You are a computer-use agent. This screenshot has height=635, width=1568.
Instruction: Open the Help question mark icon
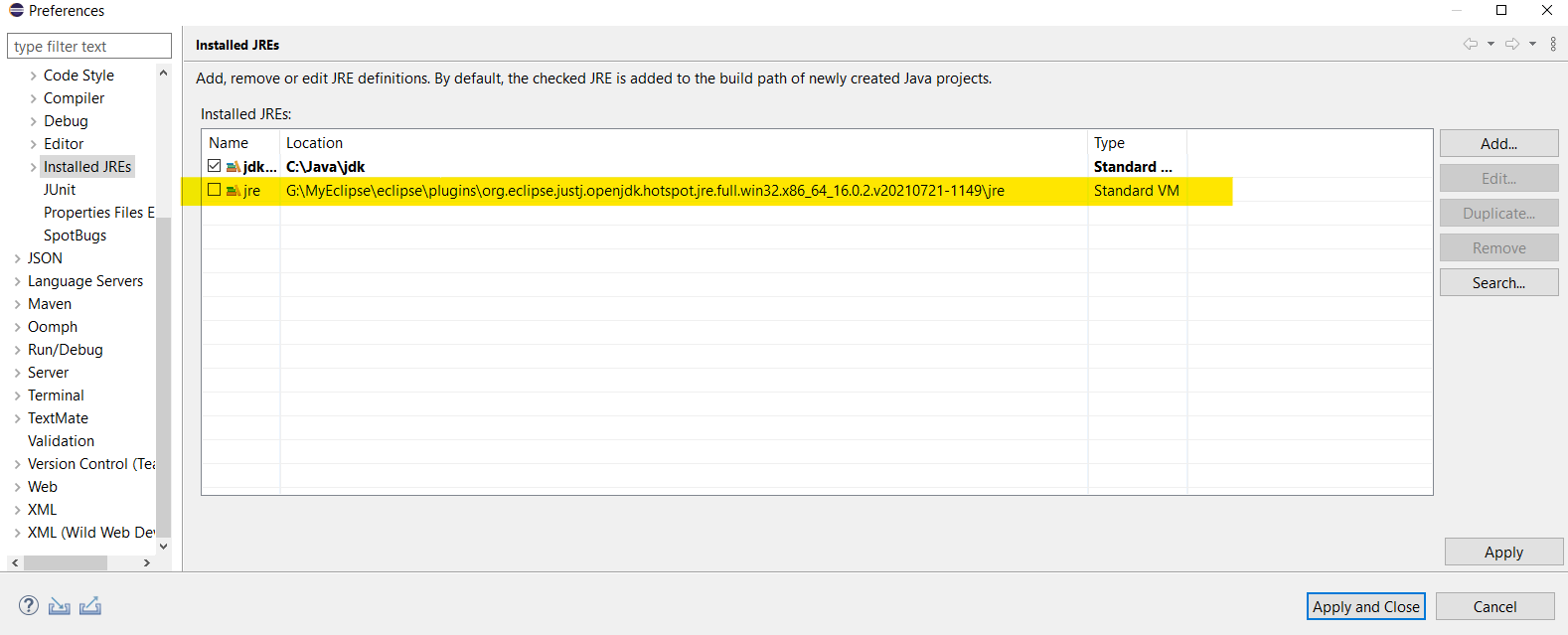pos(29,605)
